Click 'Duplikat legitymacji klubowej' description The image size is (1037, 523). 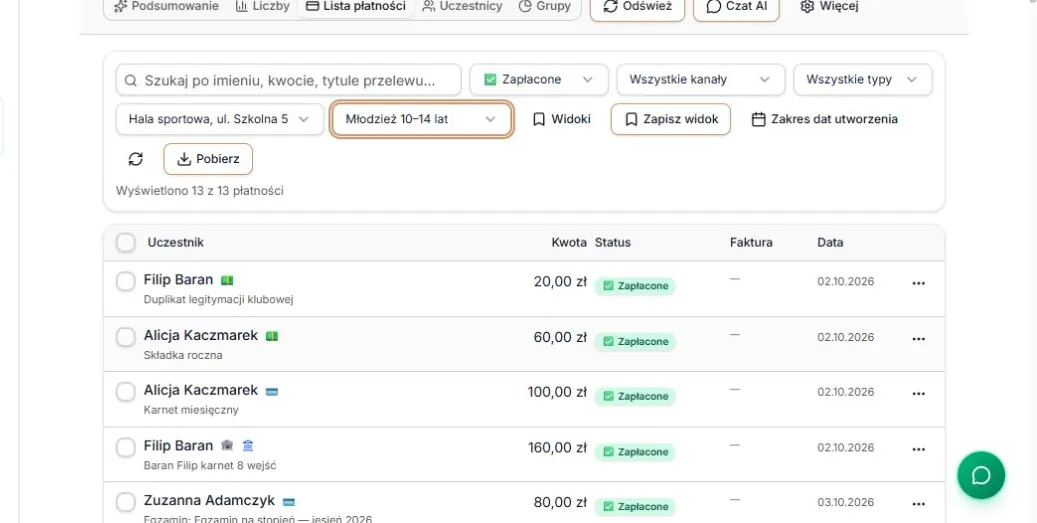pos(218,300)
